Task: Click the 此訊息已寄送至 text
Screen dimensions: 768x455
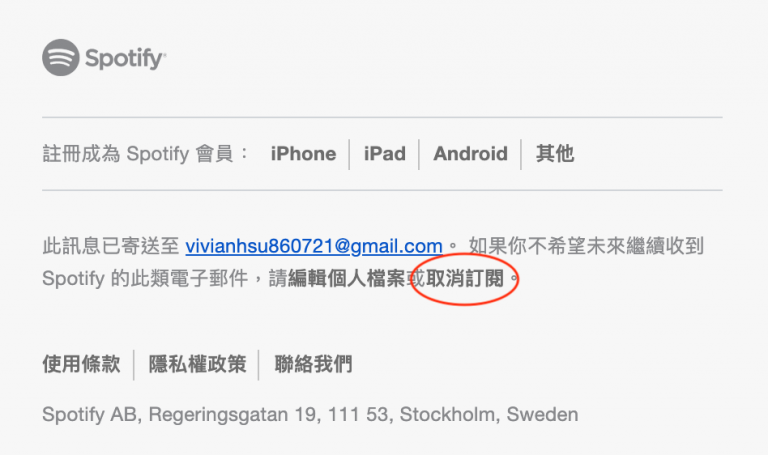Action: click(111, 246)
